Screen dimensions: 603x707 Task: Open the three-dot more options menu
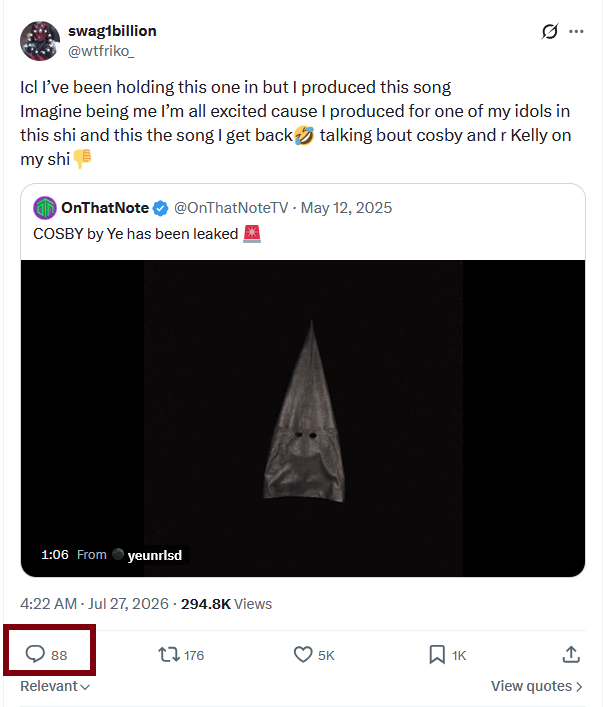pyautogui.click(x=576, y=32)
